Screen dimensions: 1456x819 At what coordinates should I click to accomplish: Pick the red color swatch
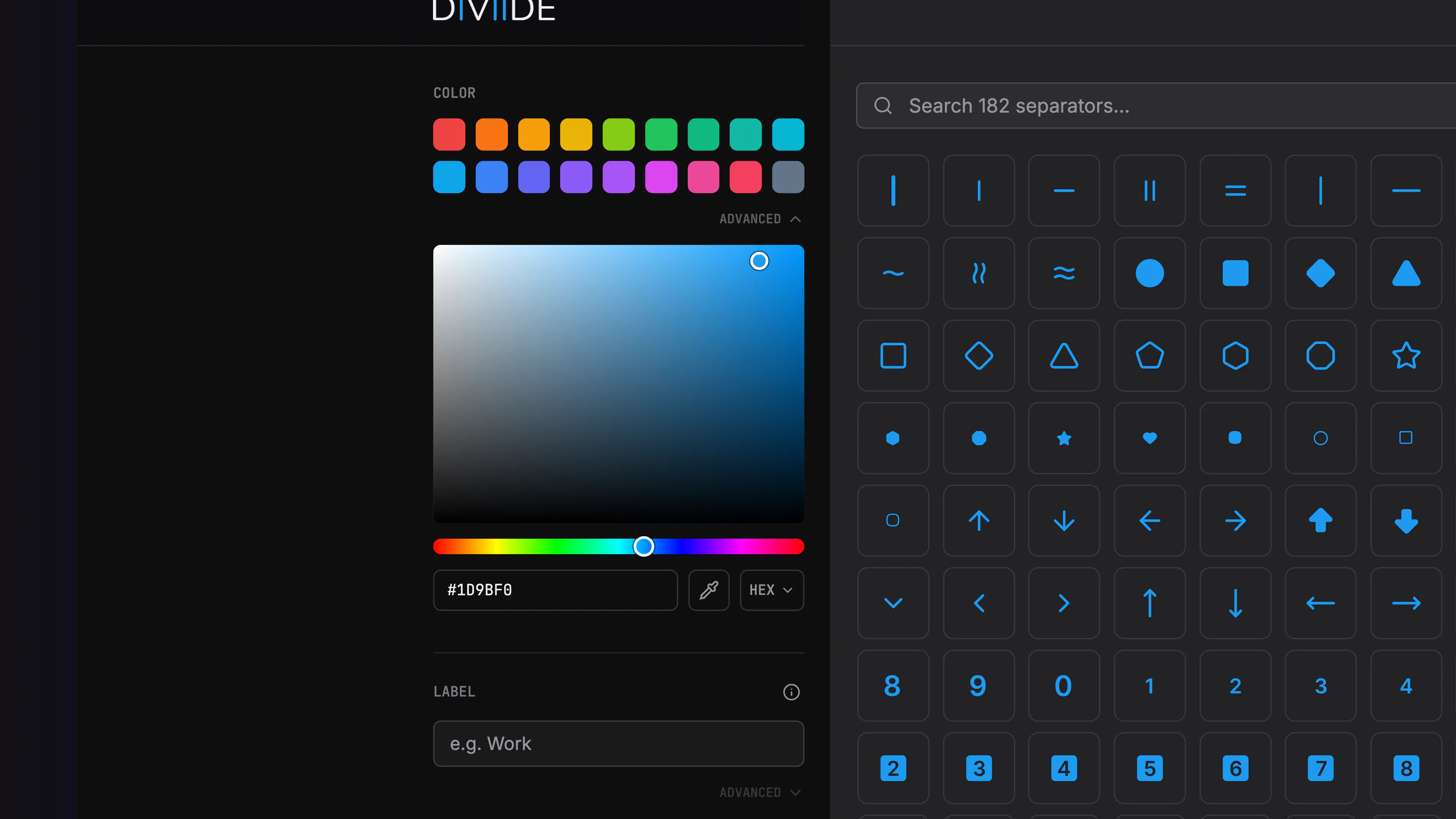(449, 135)
